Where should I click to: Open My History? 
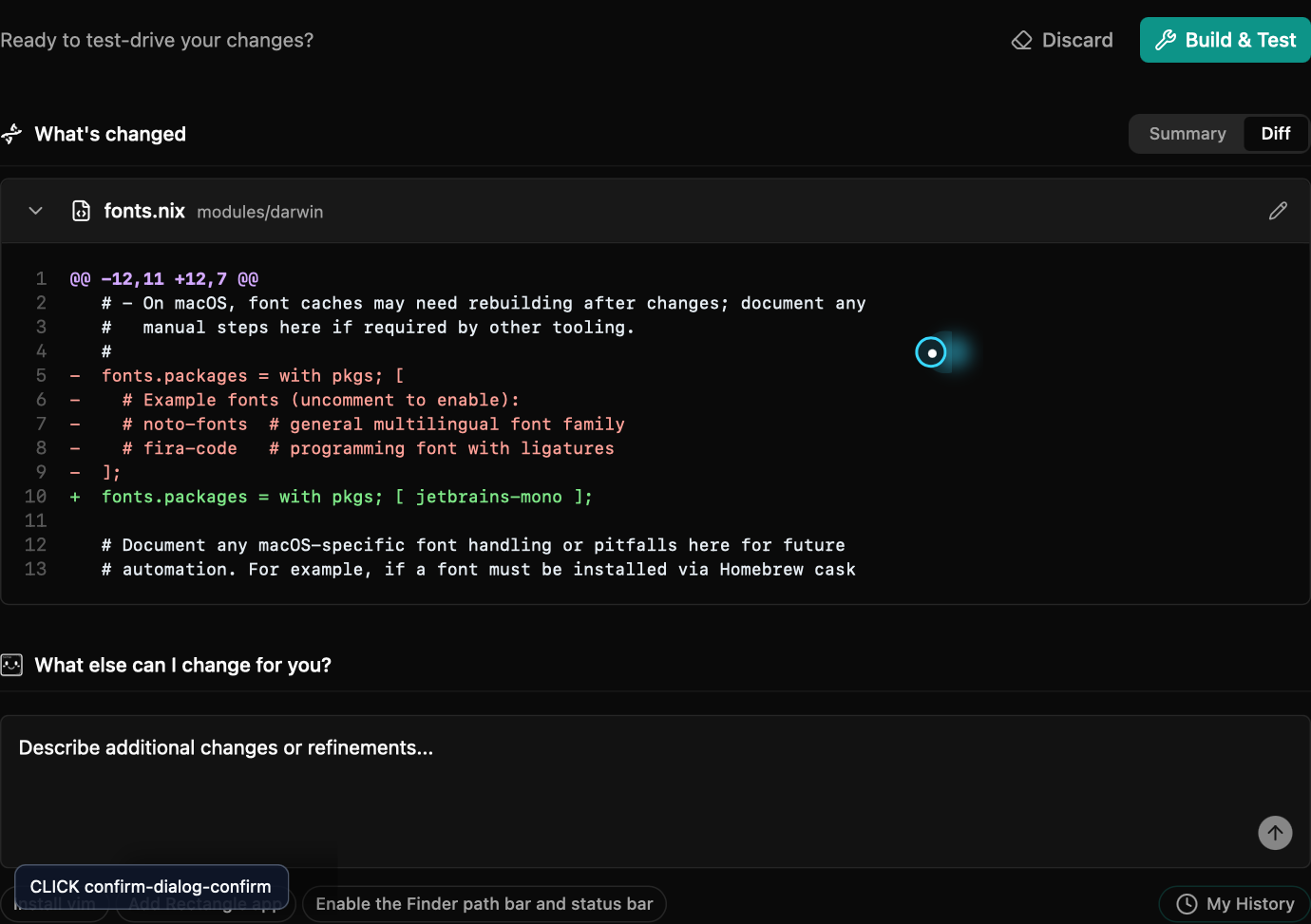1235,904
